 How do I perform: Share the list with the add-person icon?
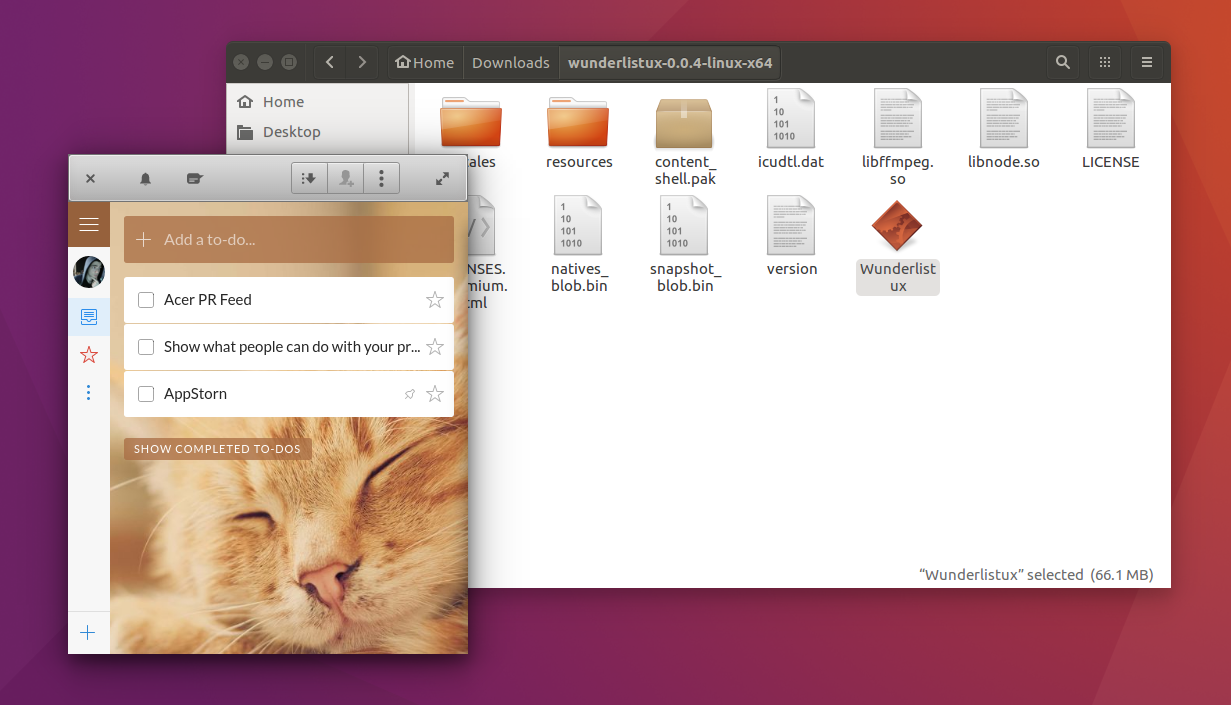(x=346, y=178)
